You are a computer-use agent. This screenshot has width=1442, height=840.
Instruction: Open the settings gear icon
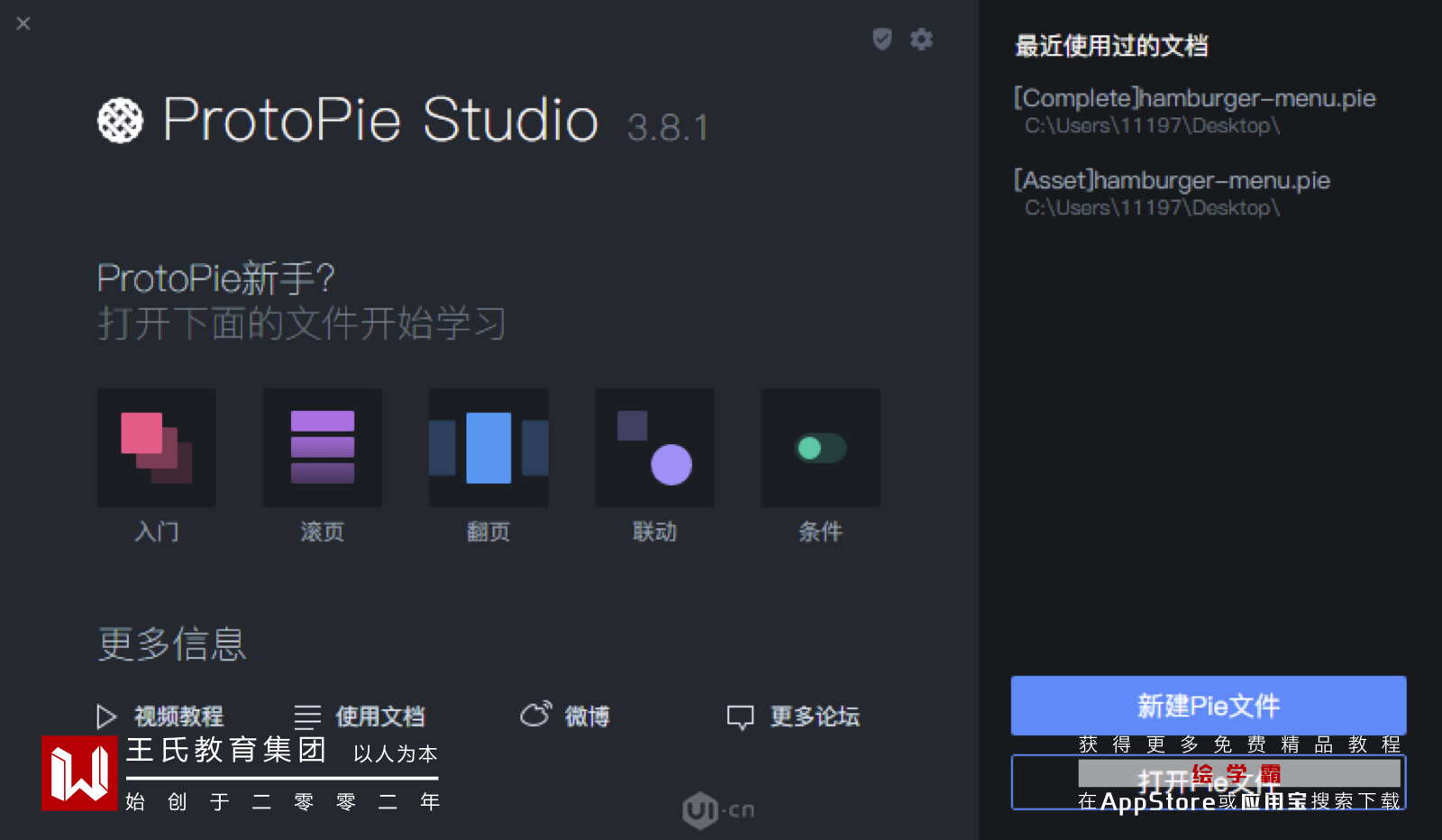pos(921,39)
